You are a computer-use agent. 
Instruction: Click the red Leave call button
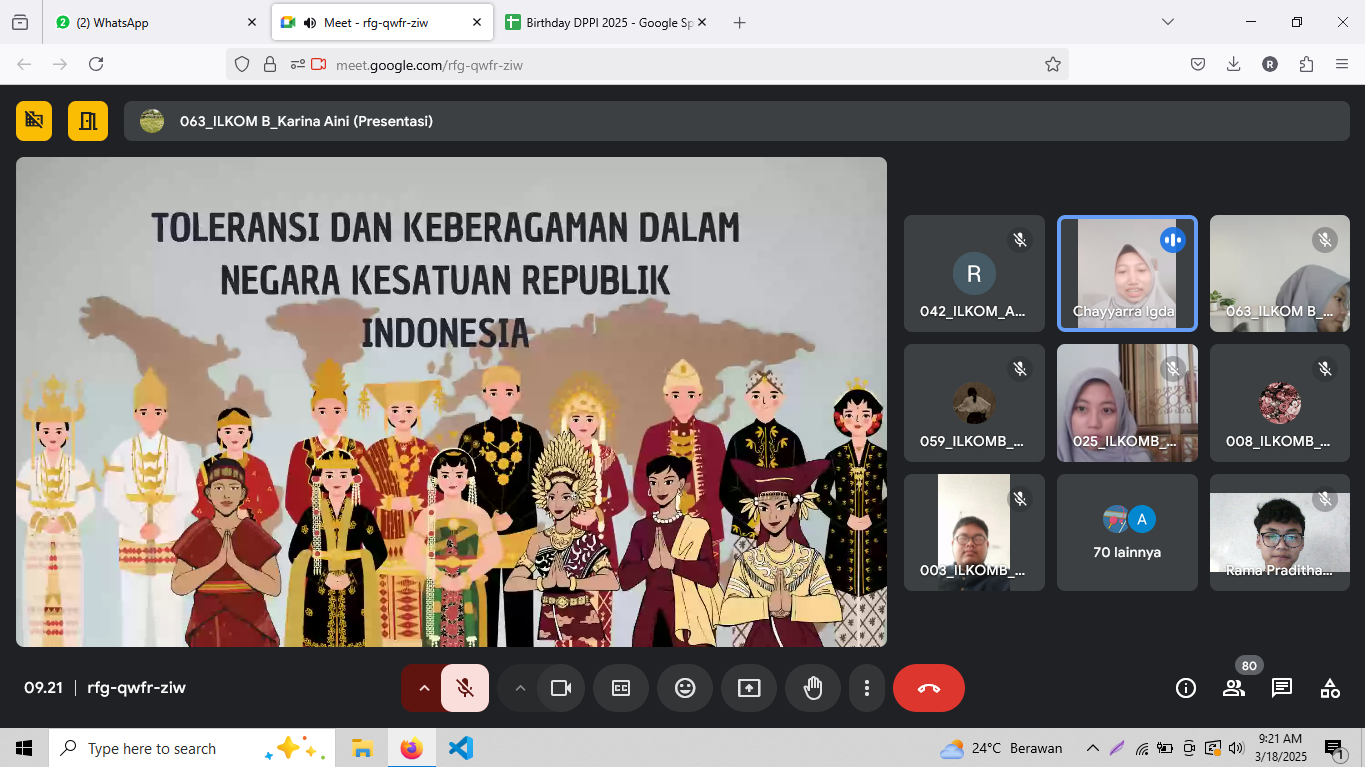pos(928,688)
